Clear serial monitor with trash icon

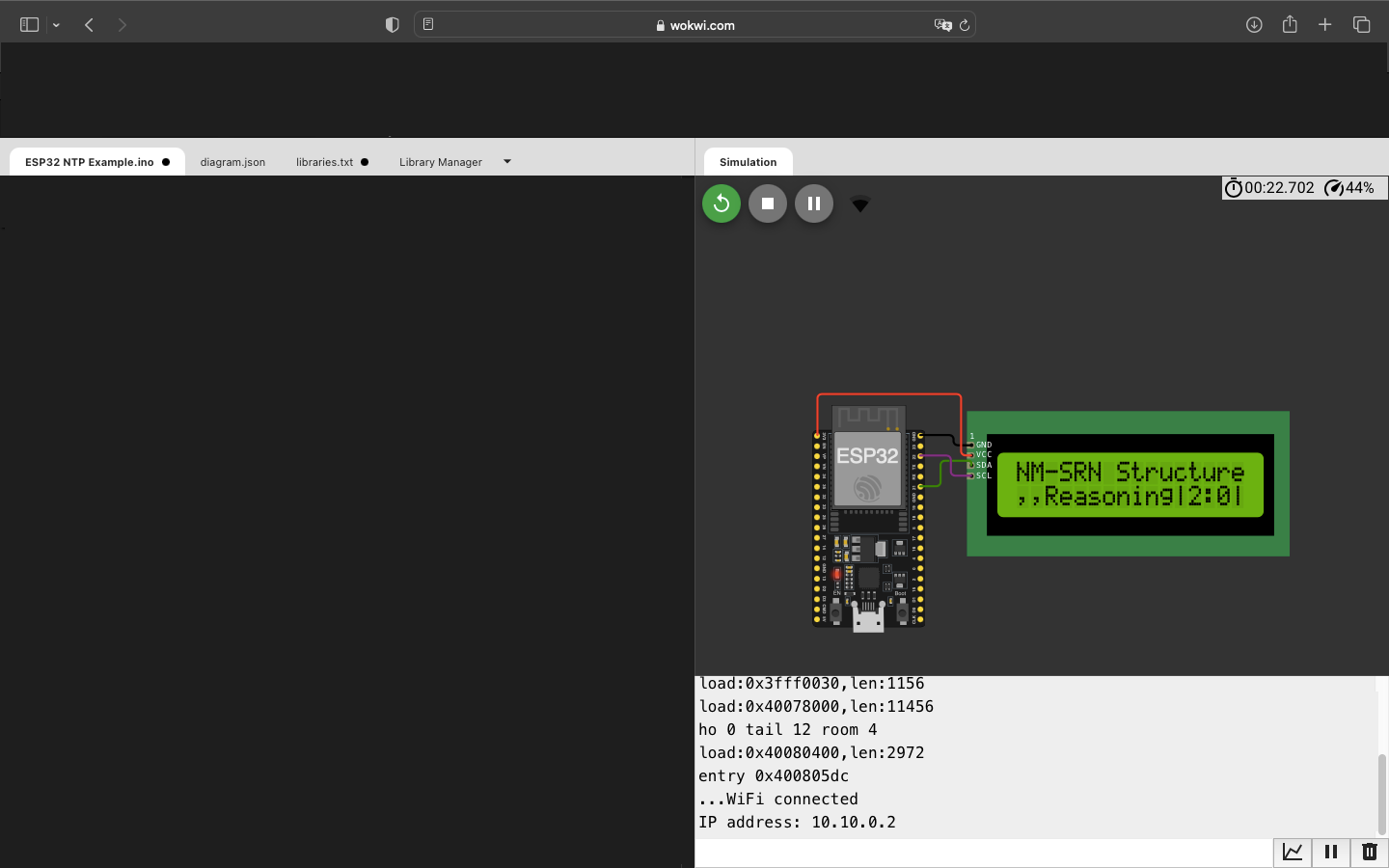click(x=1369, y=852)
